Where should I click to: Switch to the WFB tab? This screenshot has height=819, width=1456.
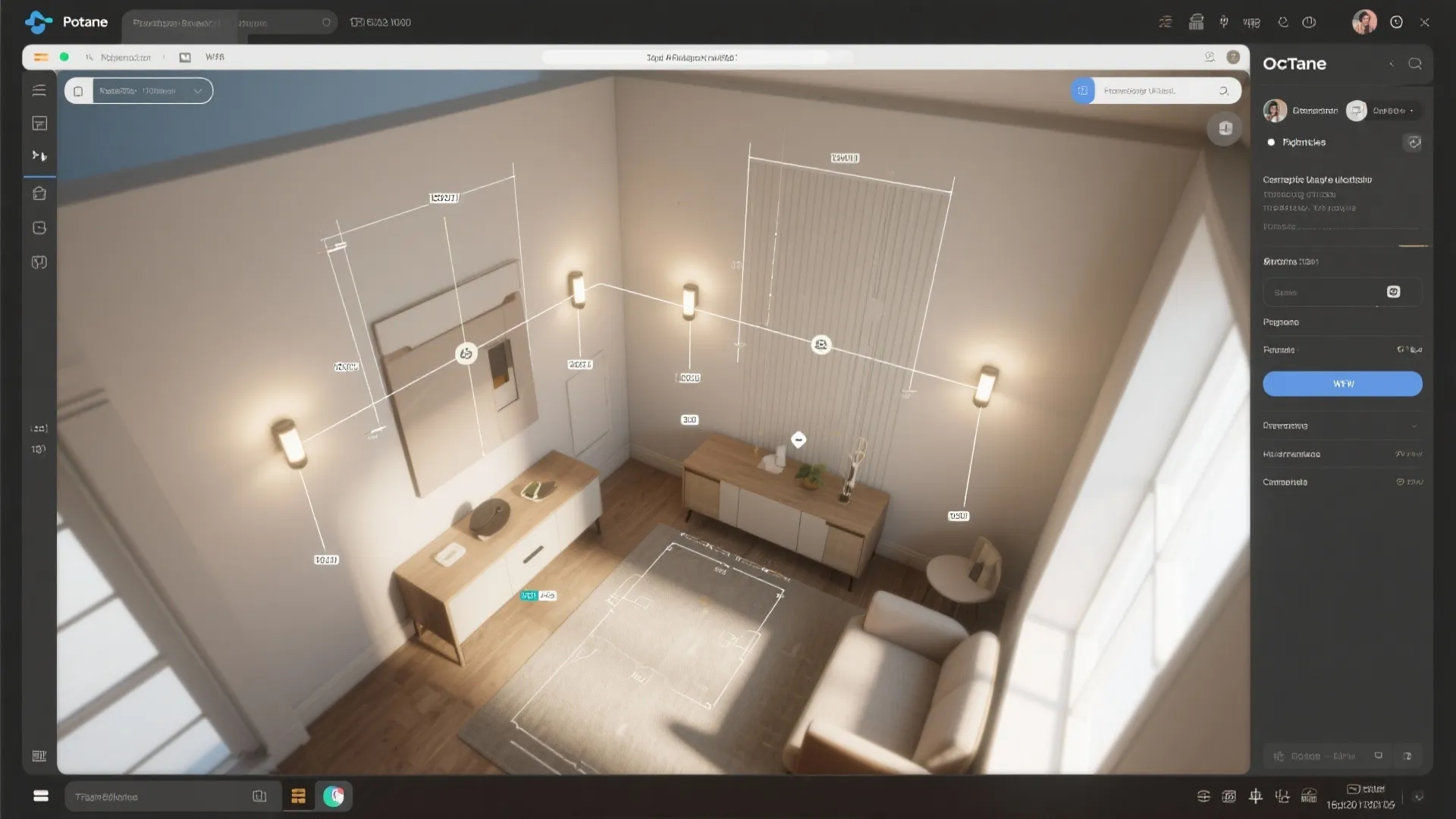click(x=215, y=57)
